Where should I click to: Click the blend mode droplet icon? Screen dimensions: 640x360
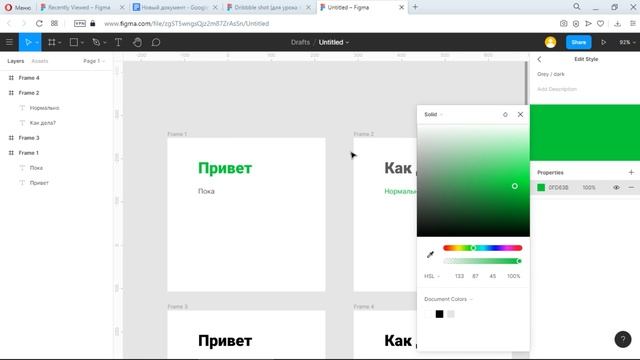505,114
